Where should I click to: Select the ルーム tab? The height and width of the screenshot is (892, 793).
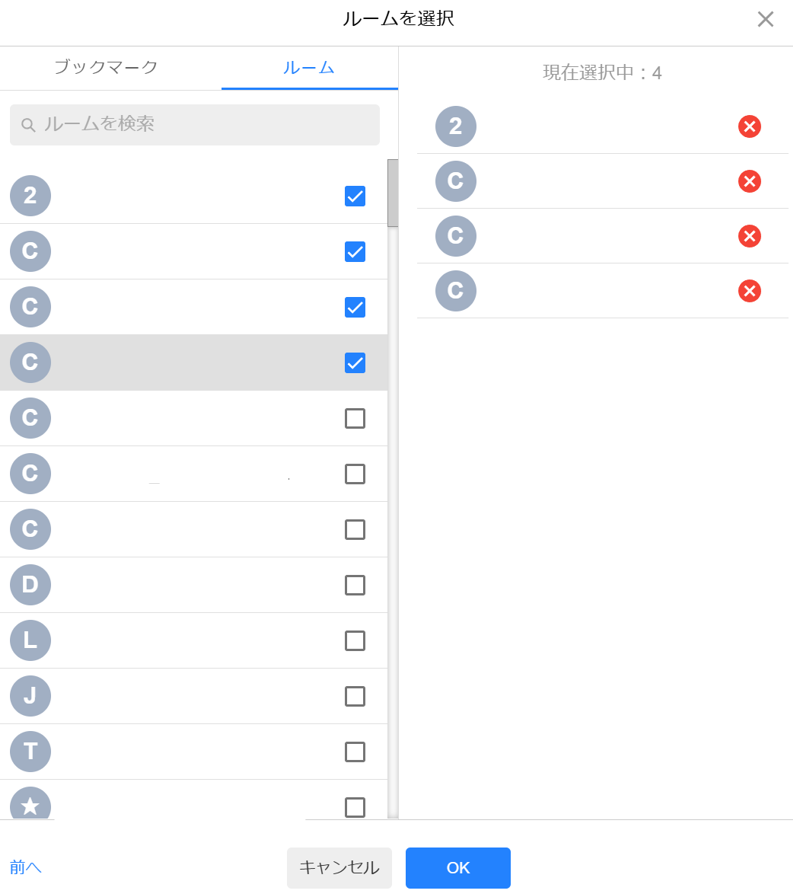[309, 68]
